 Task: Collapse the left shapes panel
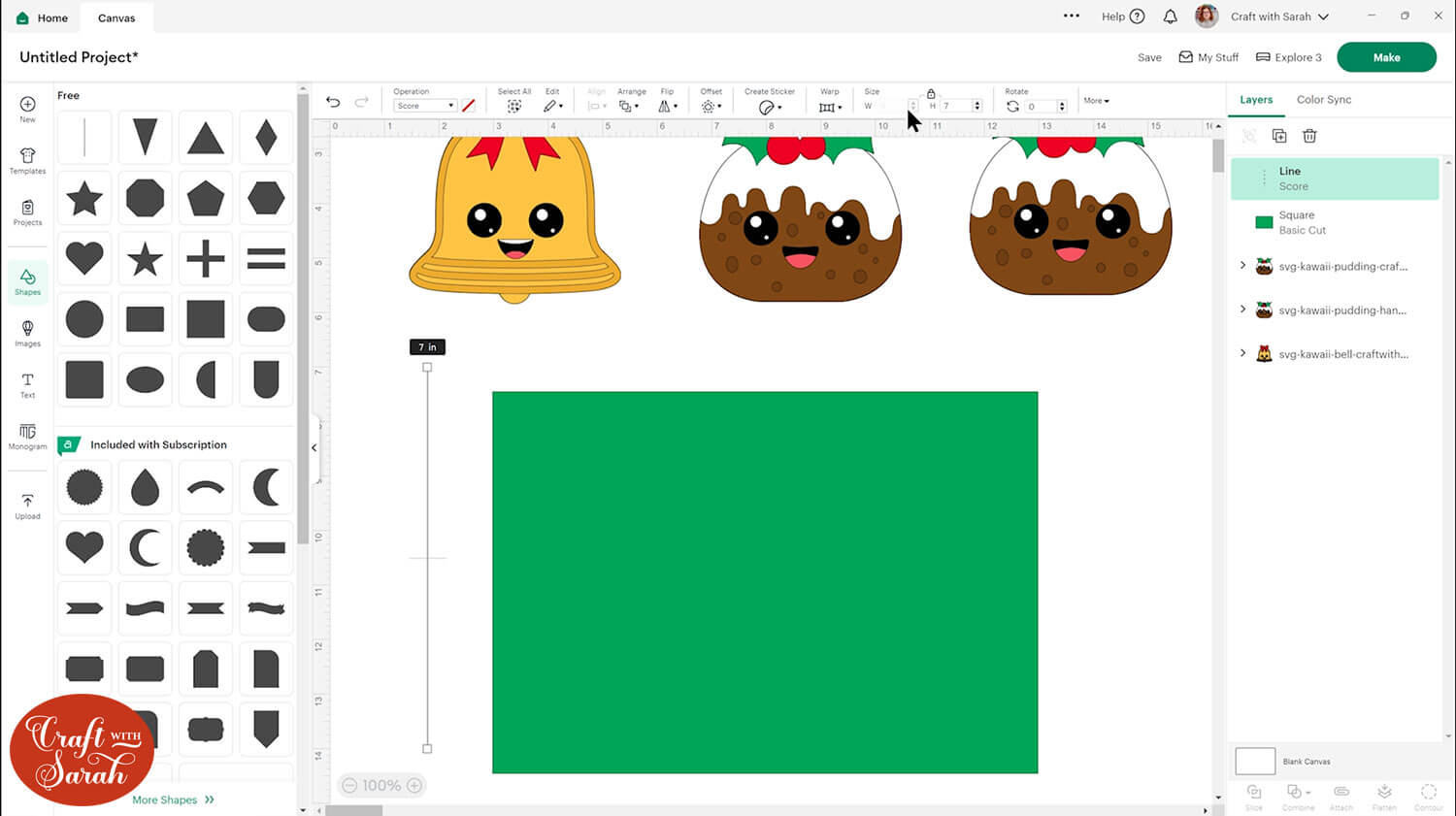point(314,447)
